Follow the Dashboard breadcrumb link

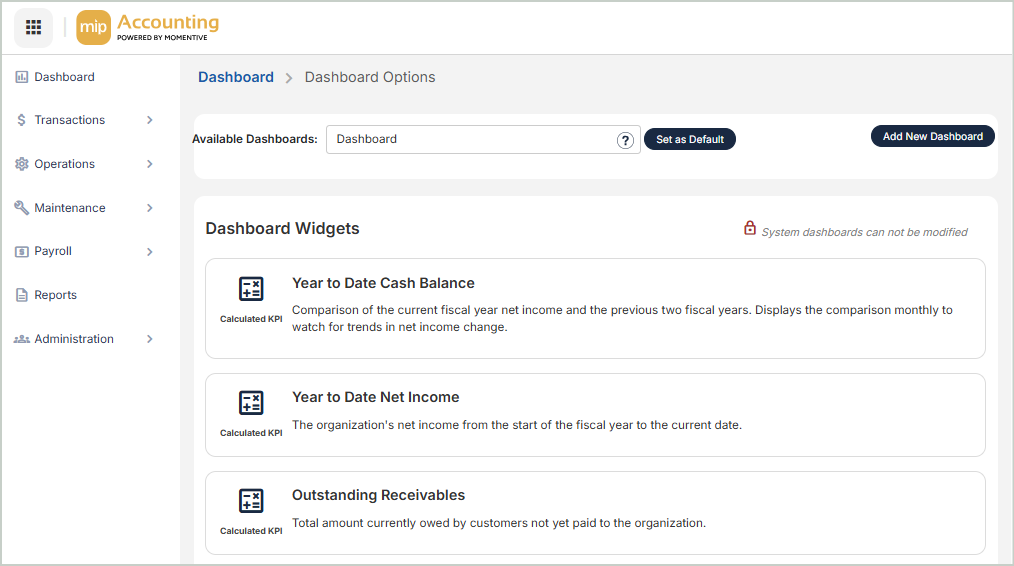pos(236,77)
